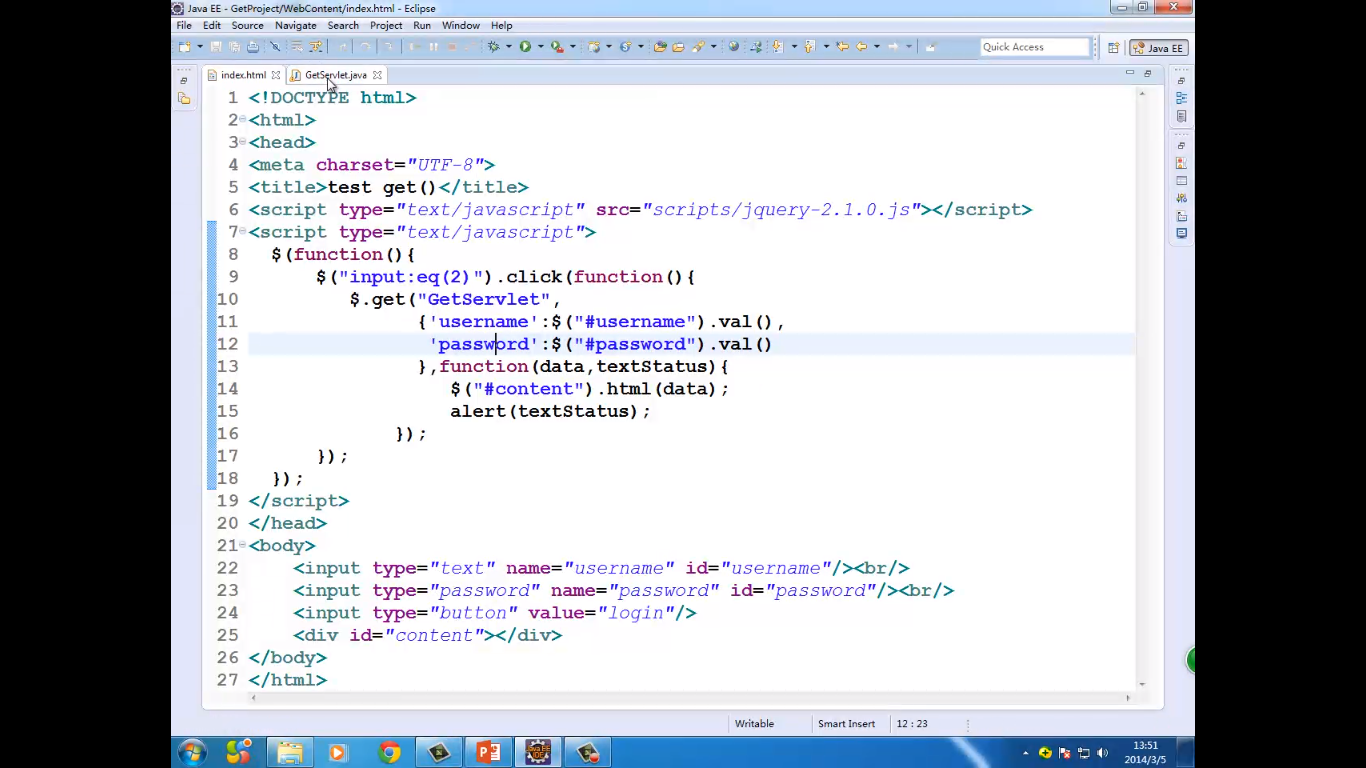
Task: Open the Next Annotation dropdown arrow
Action: (794, 47)
